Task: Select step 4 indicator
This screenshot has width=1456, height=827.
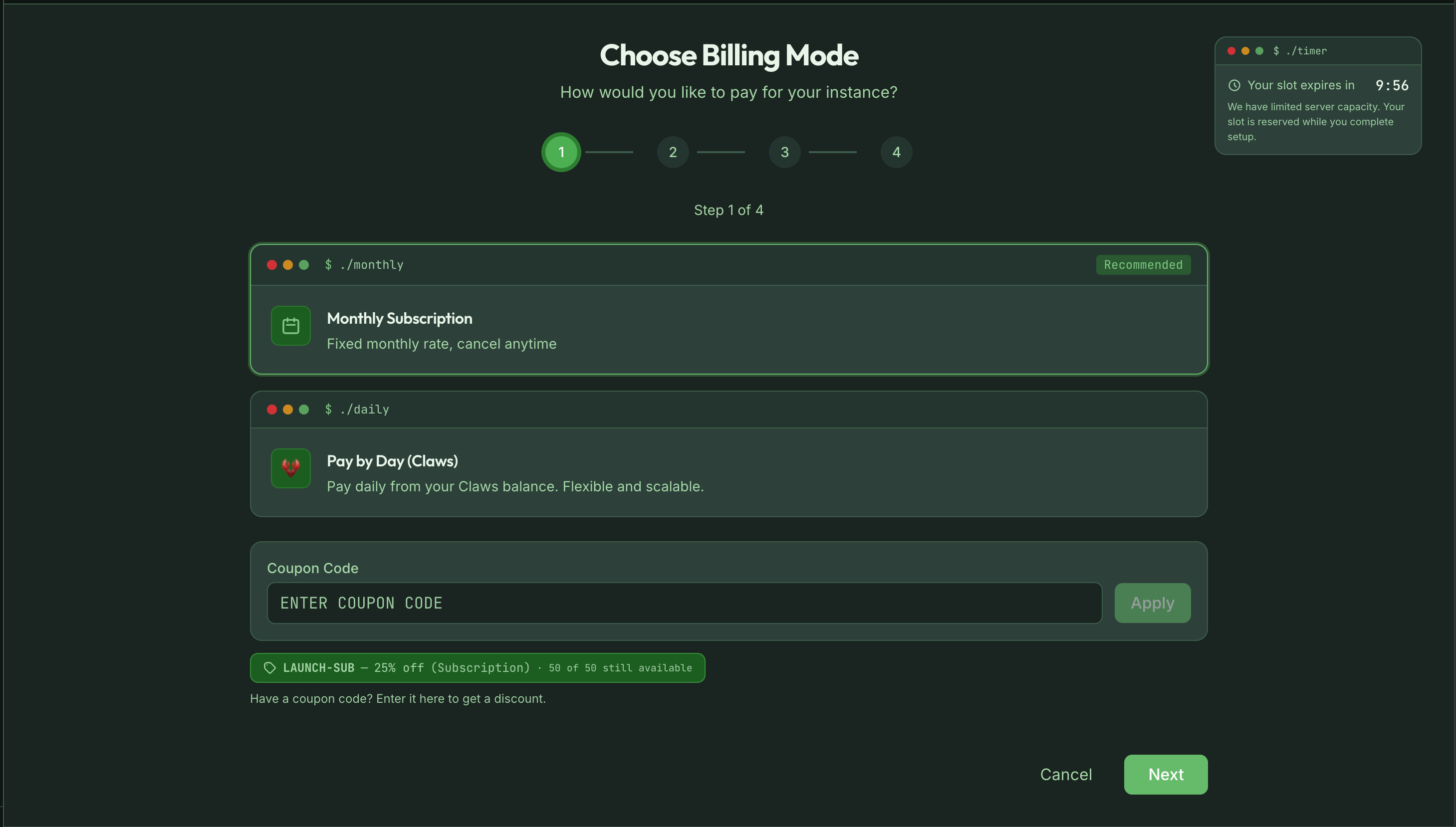Action: (896, 152)
